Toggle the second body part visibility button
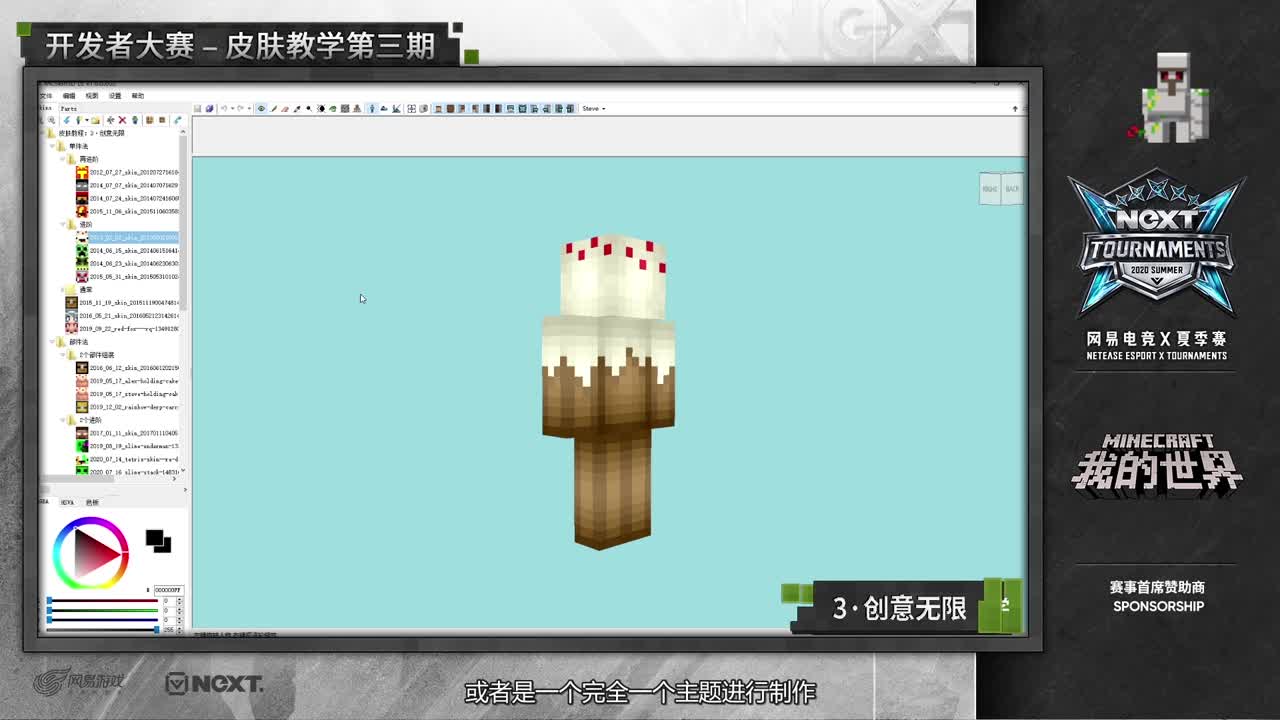The image size is (1280, 720). (450, 108)
